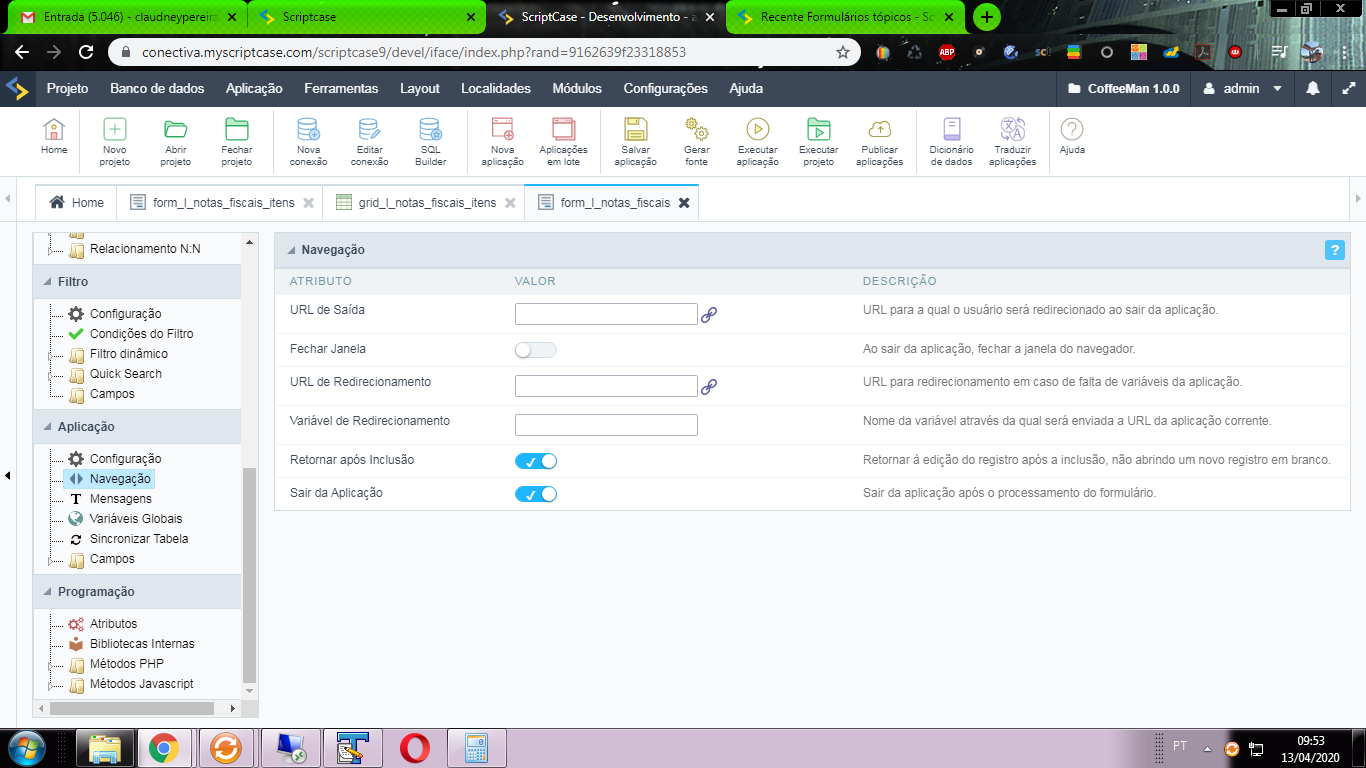Open Sincronizar Tabela in the sidebar
Screen dimensions: 1366x768
tap(139, 539)
